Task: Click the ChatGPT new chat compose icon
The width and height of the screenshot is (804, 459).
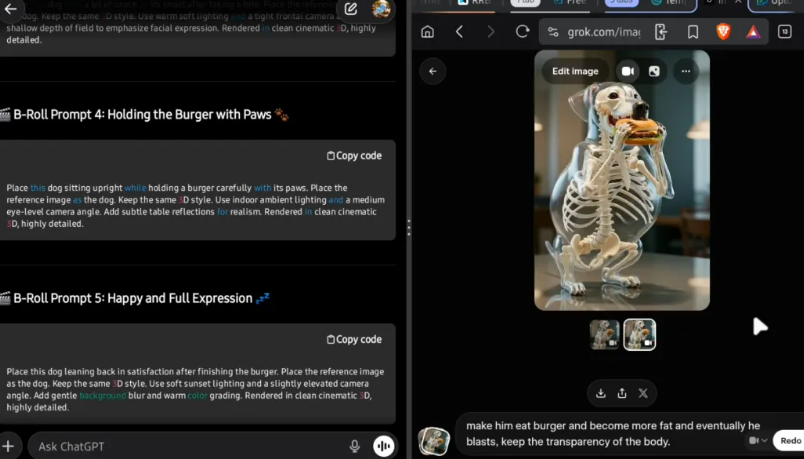Action: tap(351, 9)
